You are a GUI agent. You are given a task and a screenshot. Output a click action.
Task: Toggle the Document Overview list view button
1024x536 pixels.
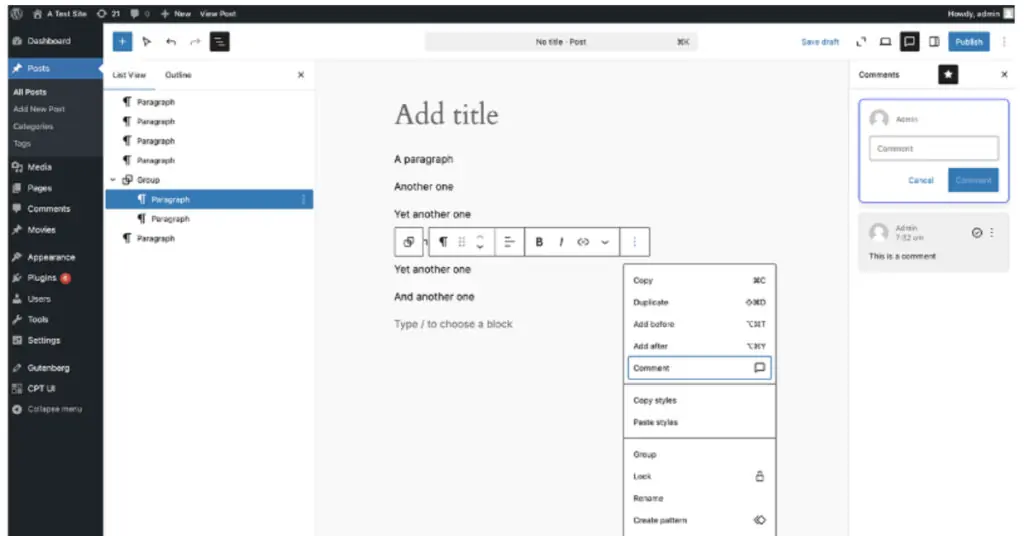(219, 42)
